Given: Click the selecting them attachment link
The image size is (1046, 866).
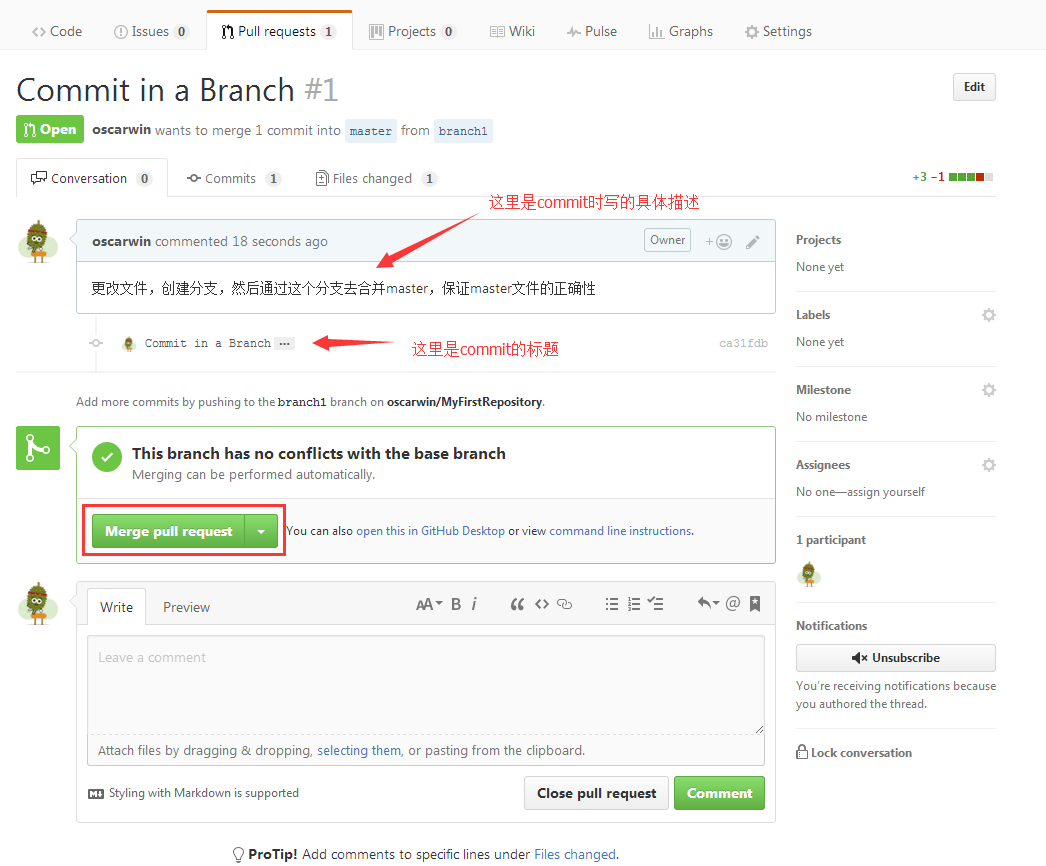Looking at the screenshot, I should (x=359, y=751).
